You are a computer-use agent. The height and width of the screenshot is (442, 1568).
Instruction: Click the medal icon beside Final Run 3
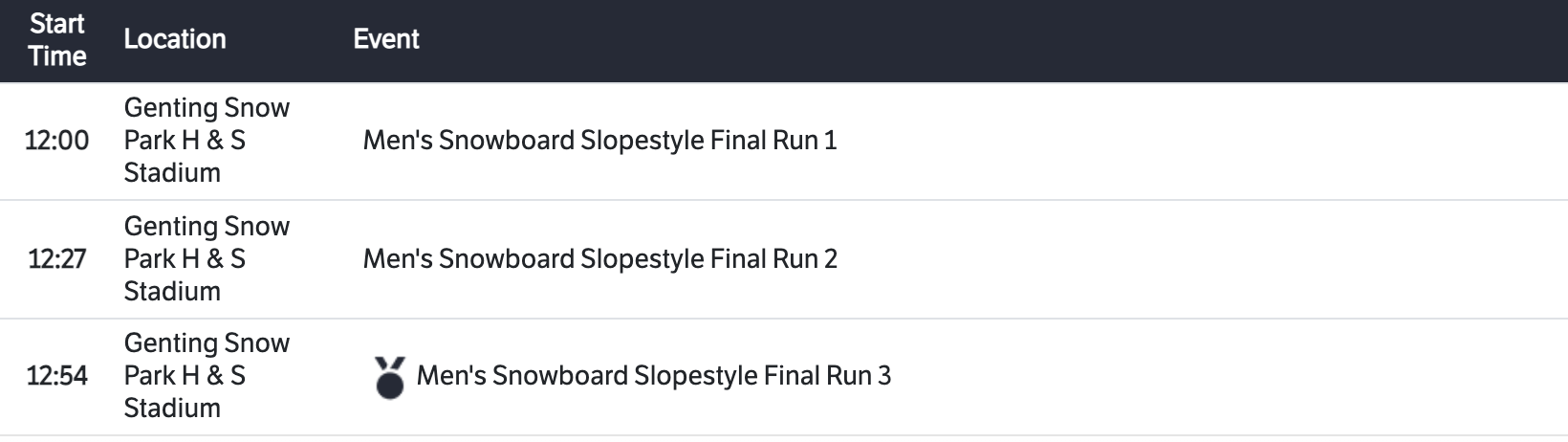coord(389,377)
